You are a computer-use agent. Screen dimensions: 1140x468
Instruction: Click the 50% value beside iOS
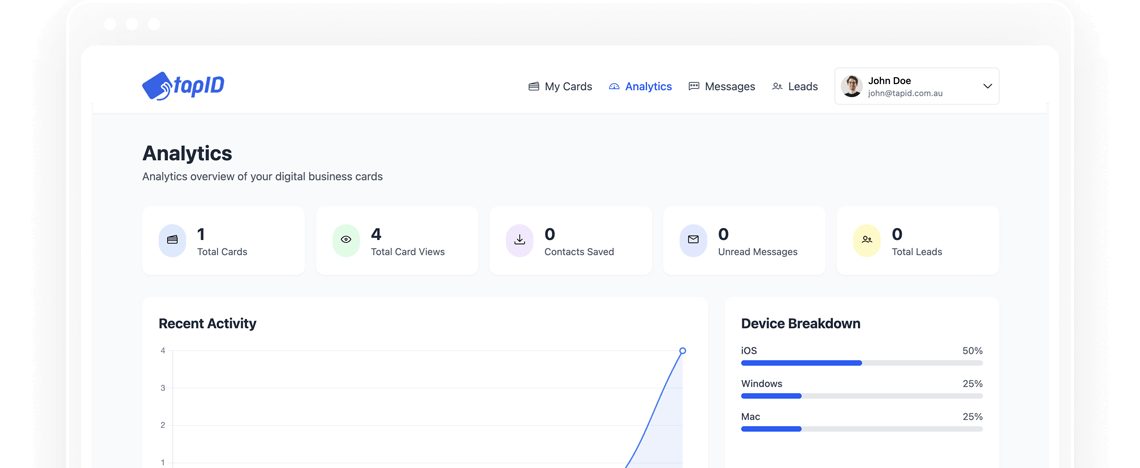click(x=972, y=351)
